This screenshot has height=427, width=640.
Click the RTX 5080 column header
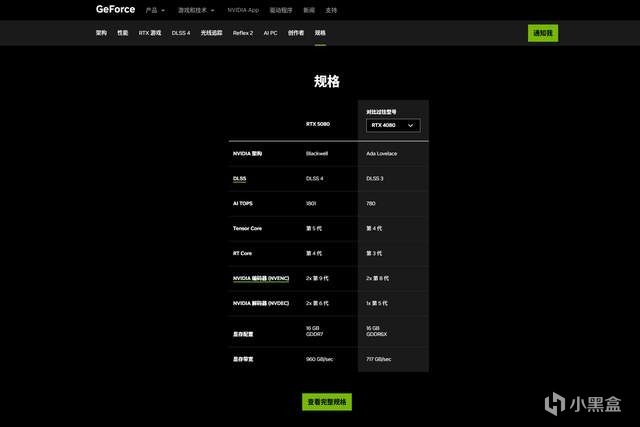point(318,124)
